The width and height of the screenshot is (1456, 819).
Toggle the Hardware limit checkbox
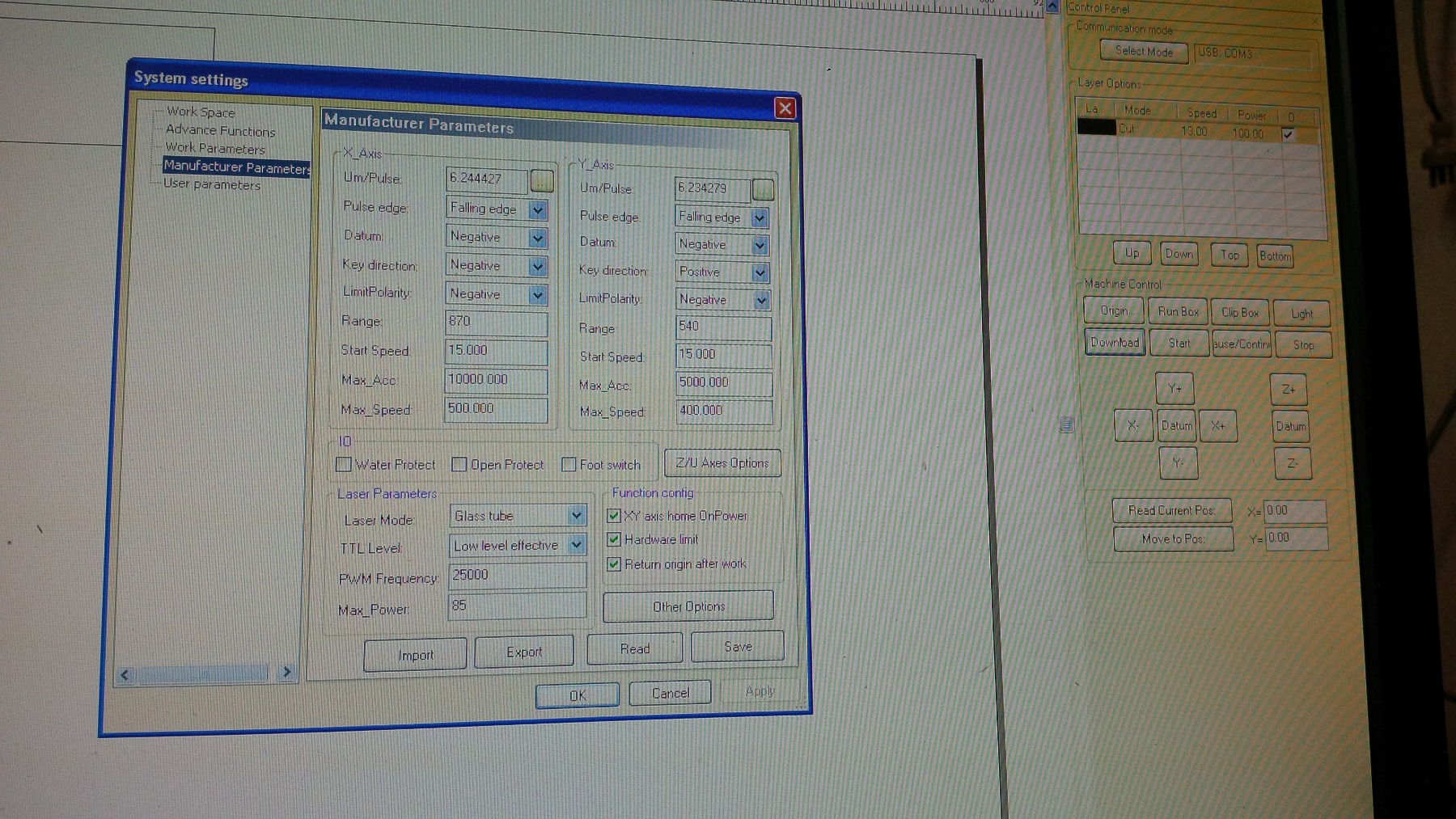tap(614, 539)
